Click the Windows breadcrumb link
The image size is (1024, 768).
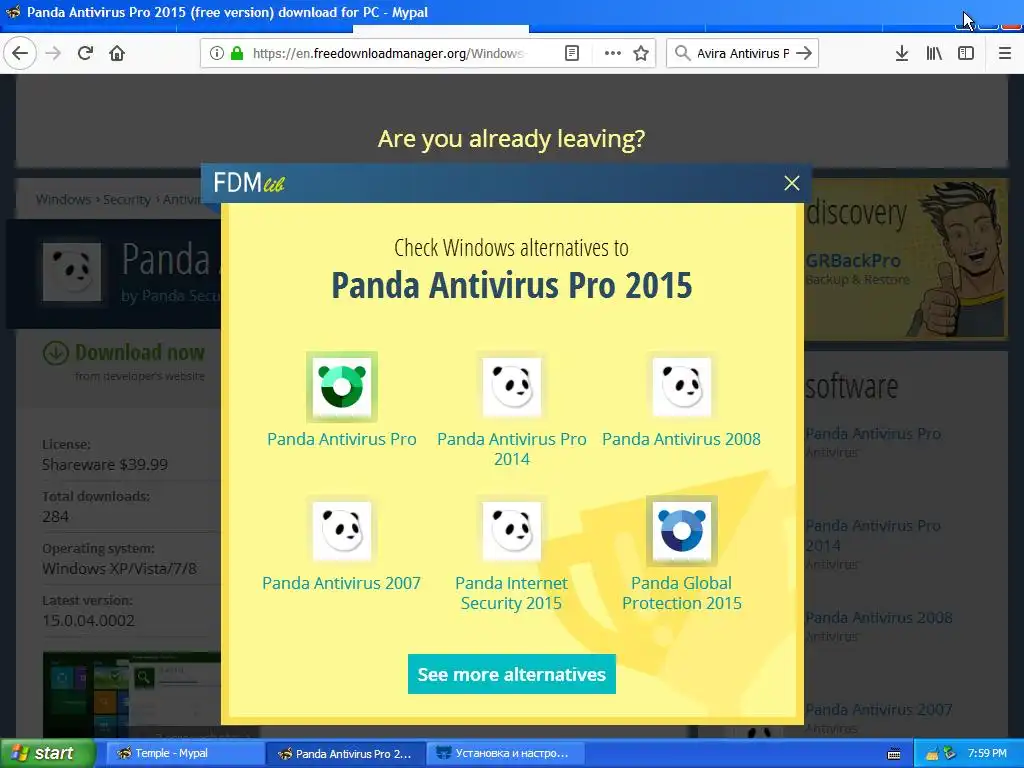coord(63,199)
